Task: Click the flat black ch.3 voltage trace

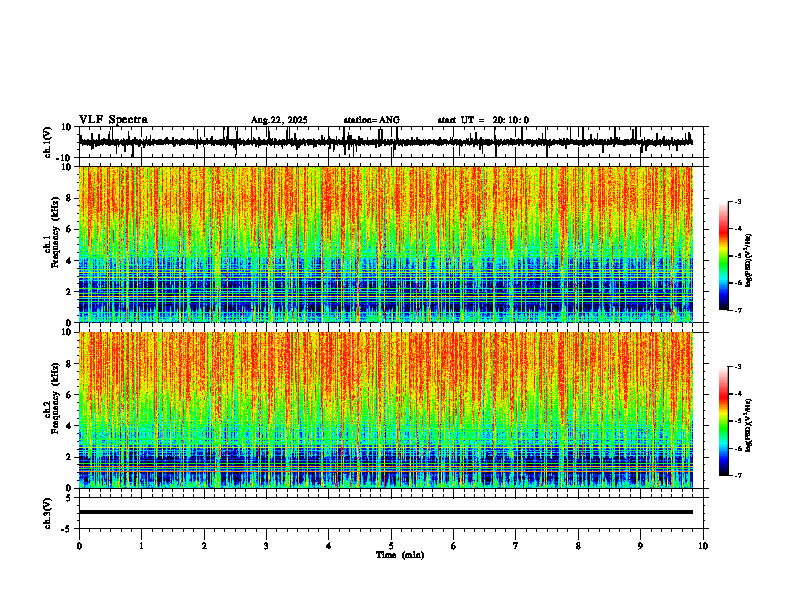Action: pos(385,512)
